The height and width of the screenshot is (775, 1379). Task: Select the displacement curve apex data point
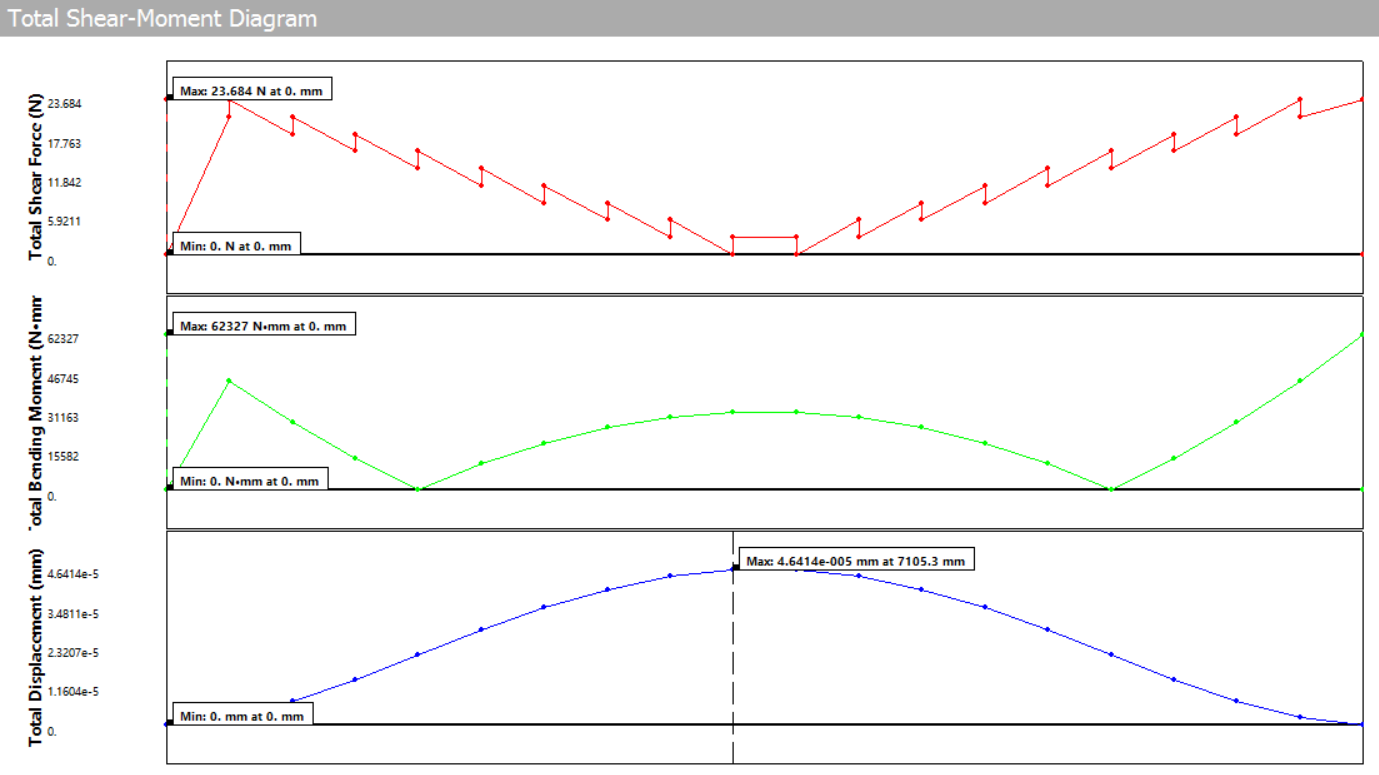tap(733, 569)
